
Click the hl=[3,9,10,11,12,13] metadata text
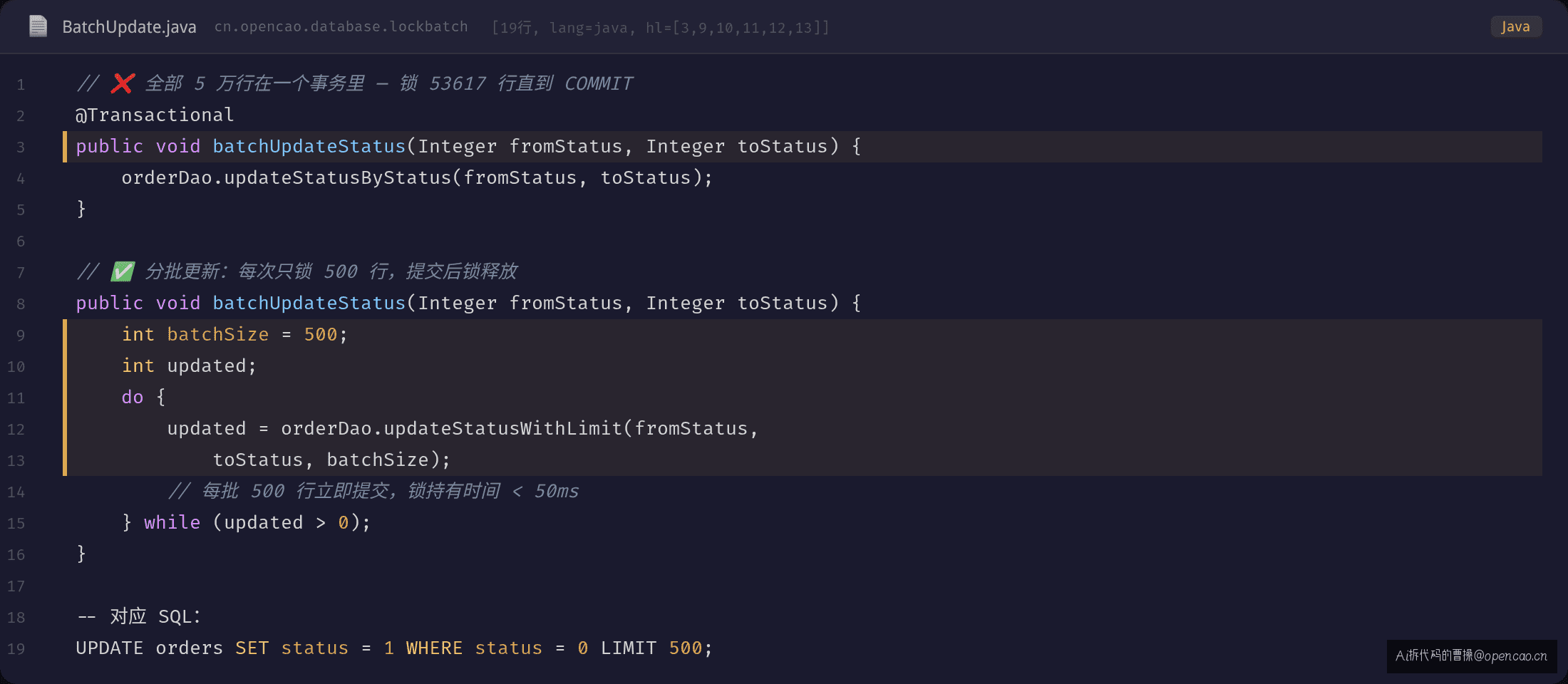(x=738, y=28)
